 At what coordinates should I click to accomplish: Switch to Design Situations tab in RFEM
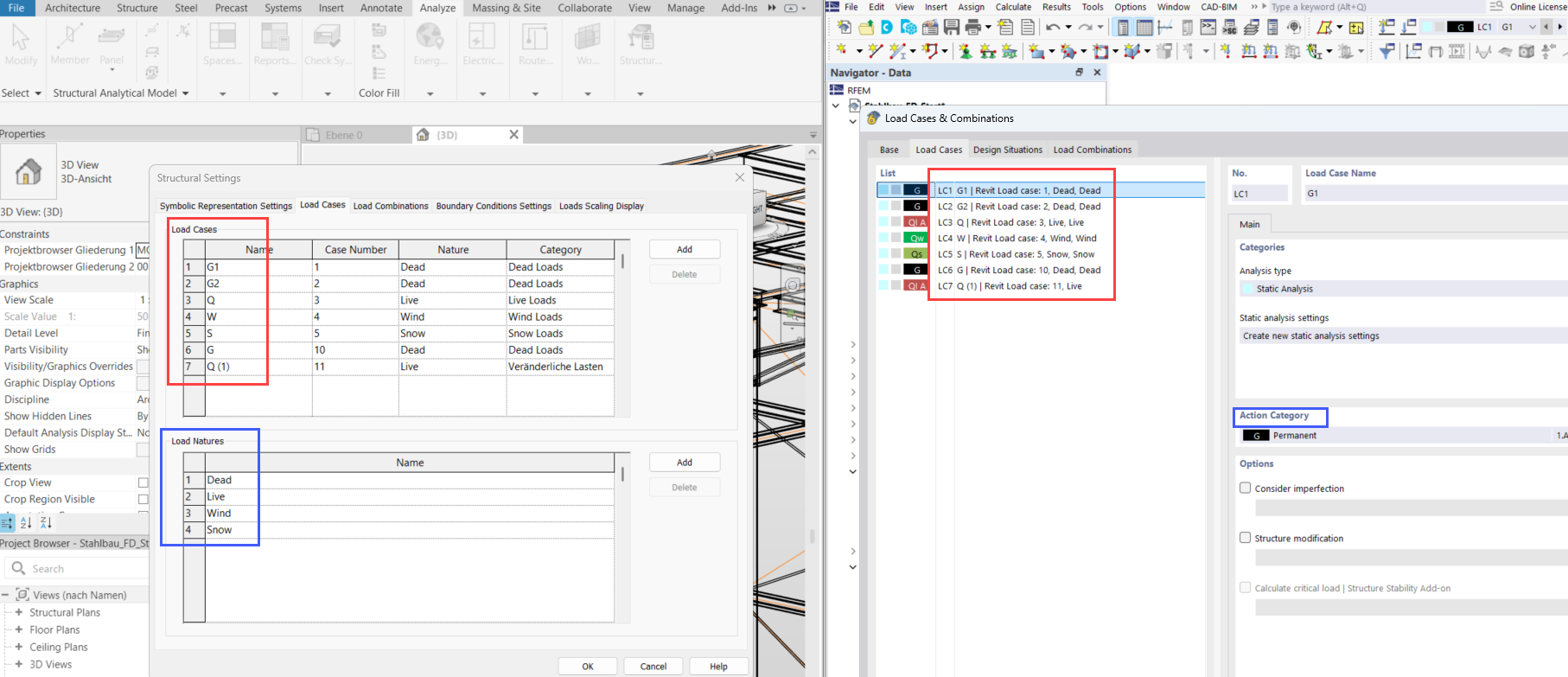[x=1008, y=150]
